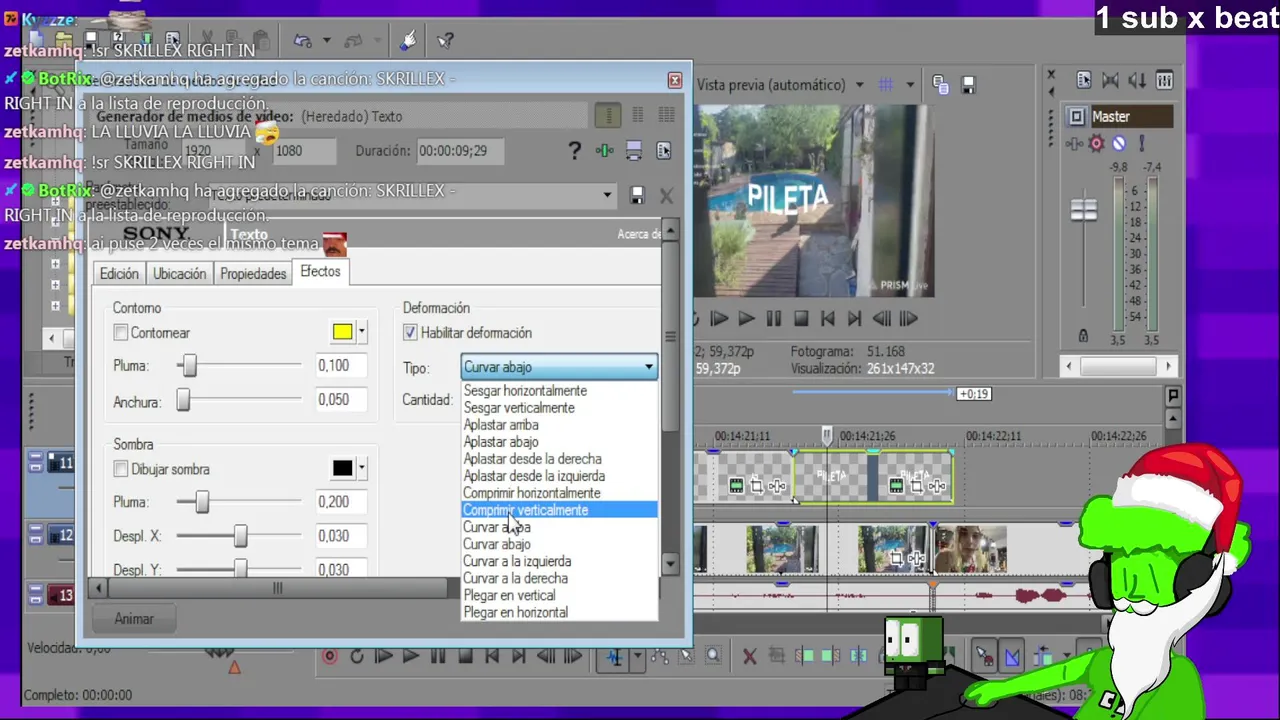Step to next frame in video preview
Viewport: 1280px width, 720px height.
pyautogui.click(x=908, y=319)
